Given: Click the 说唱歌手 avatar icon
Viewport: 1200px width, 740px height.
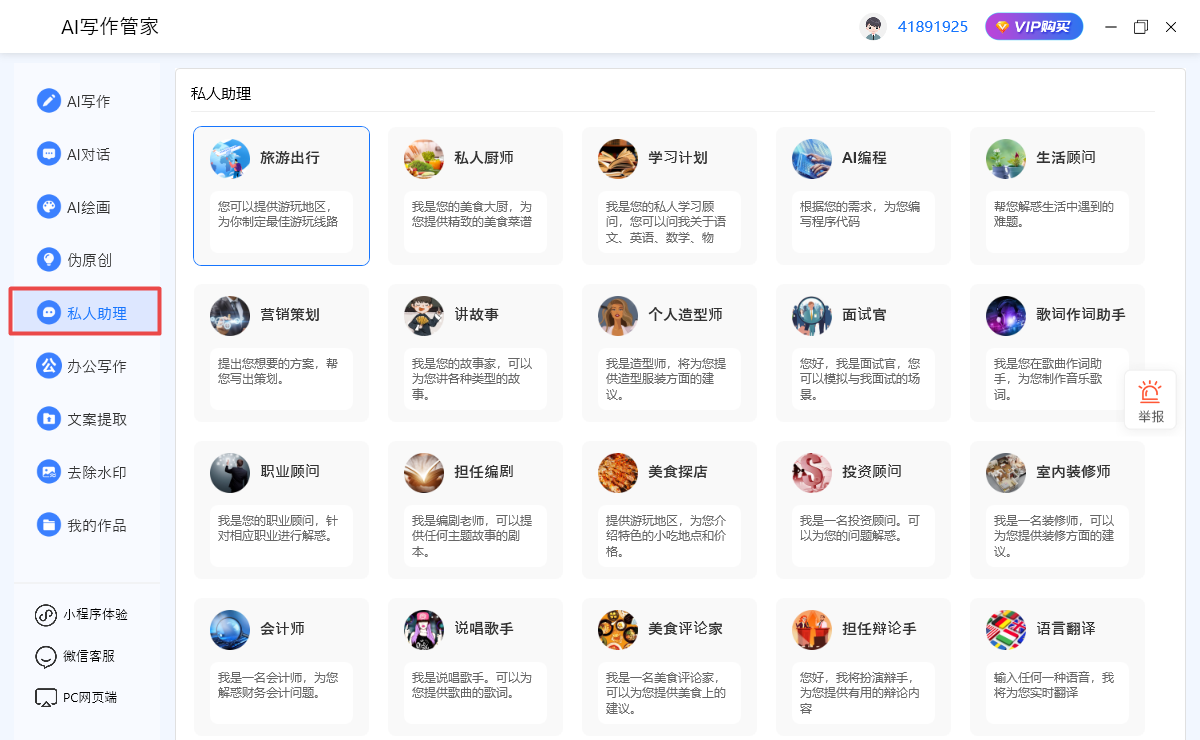Looking at the screenshot, I should (x=424, y=629).
